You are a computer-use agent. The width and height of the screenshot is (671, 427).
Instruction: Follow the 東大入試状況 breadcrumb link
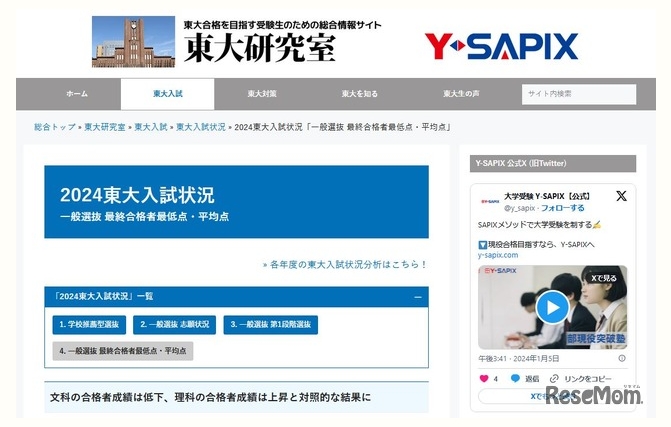click(201, 127)
